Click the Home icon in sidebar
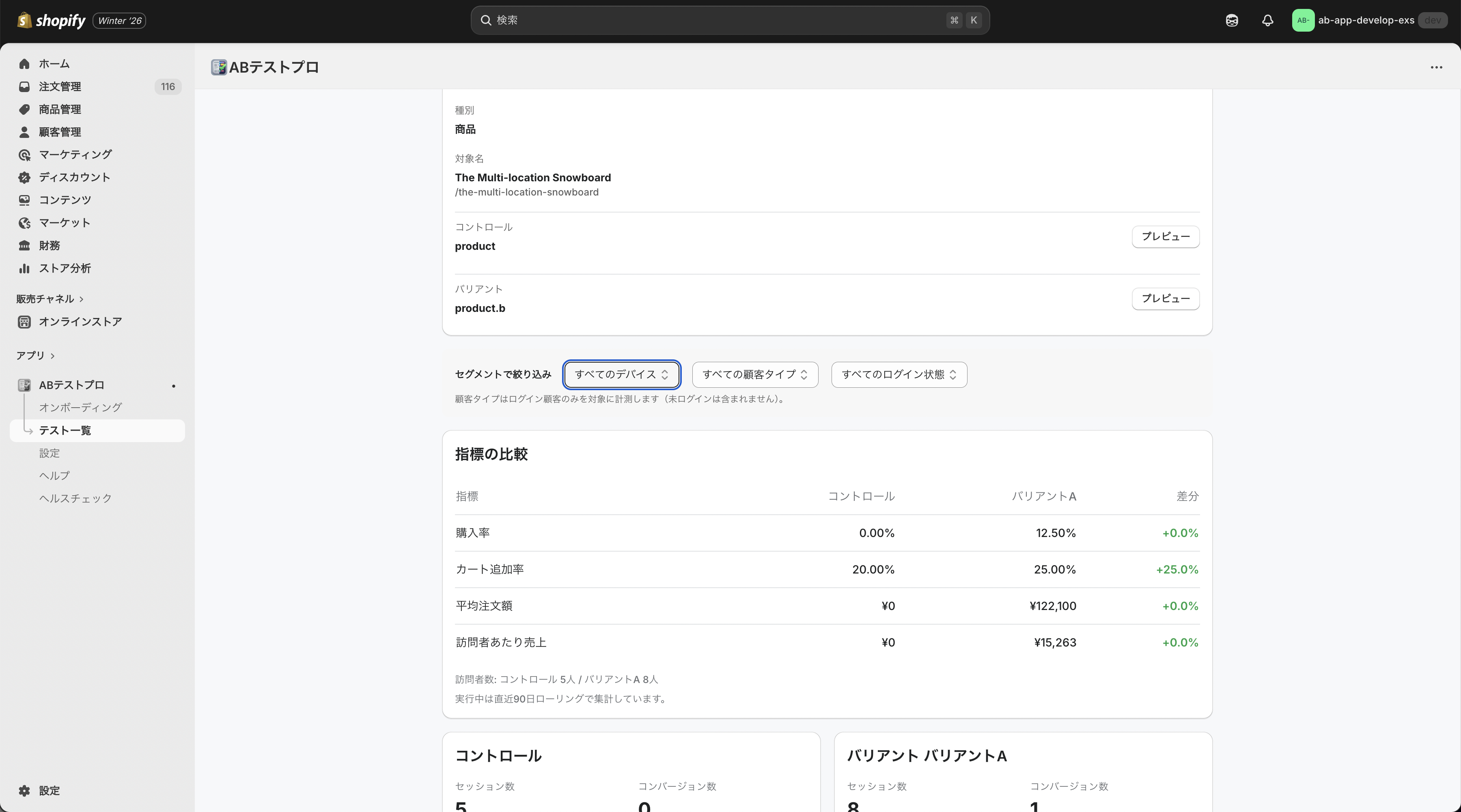The height and width of the screenshot is (812, 1461). click(x=24, y=64)
